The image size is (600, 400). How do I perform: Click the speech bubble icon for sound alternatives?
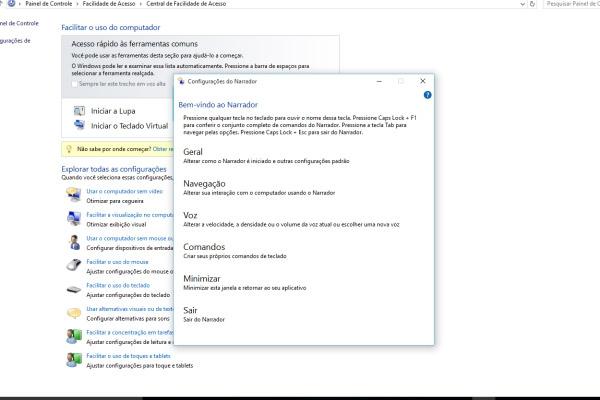click(x=73, y=313)
